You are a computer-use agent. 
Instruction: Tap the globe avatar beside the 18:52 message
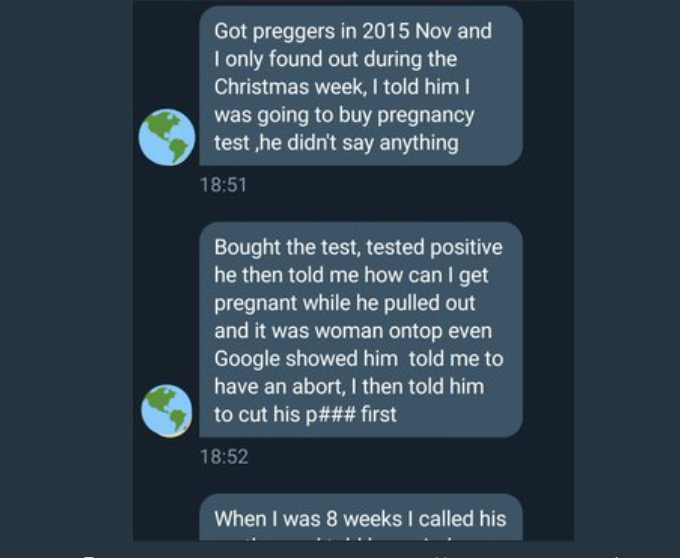167,411
